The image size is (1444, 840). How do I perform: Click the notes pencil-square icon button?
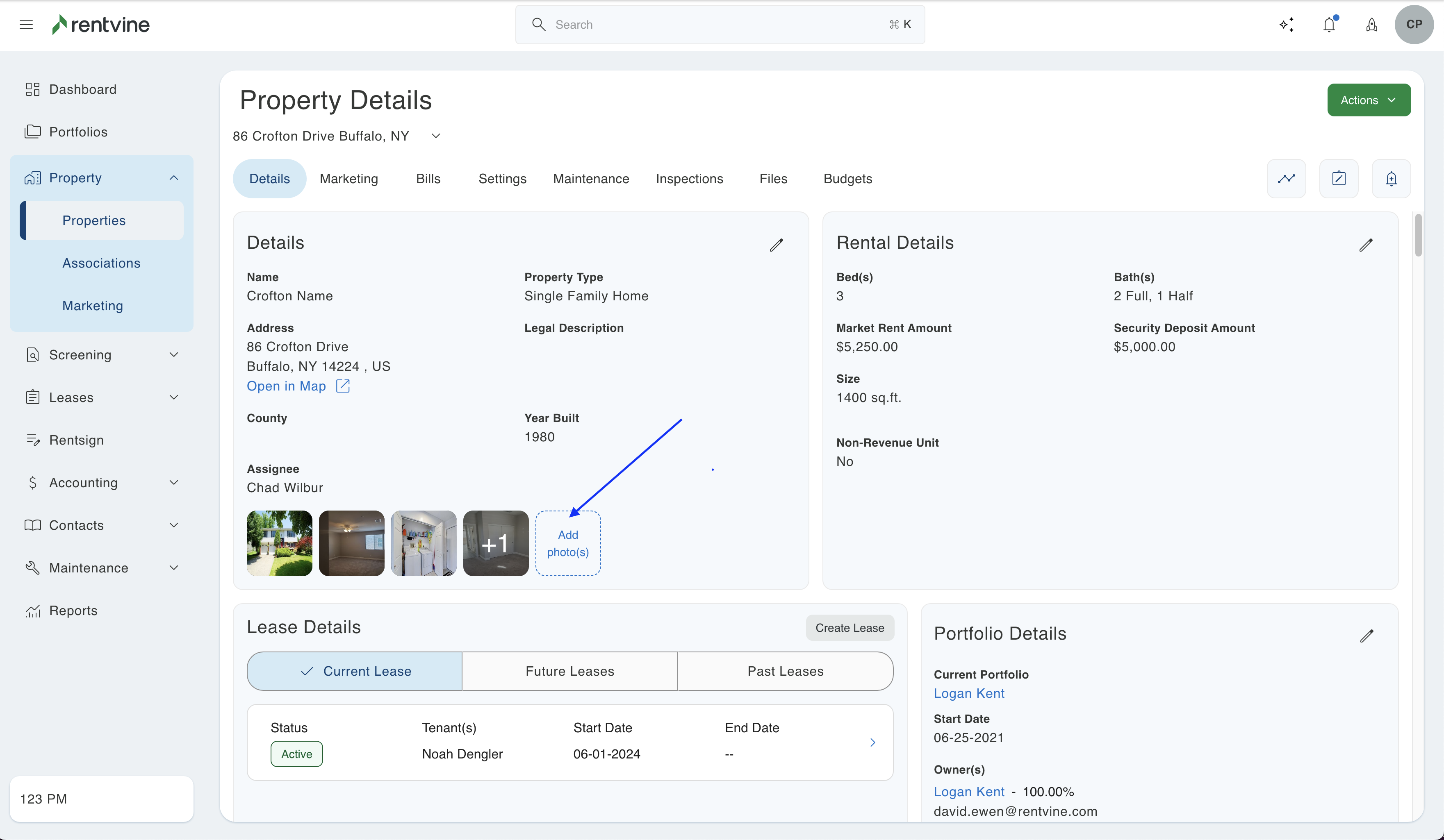1339,179
